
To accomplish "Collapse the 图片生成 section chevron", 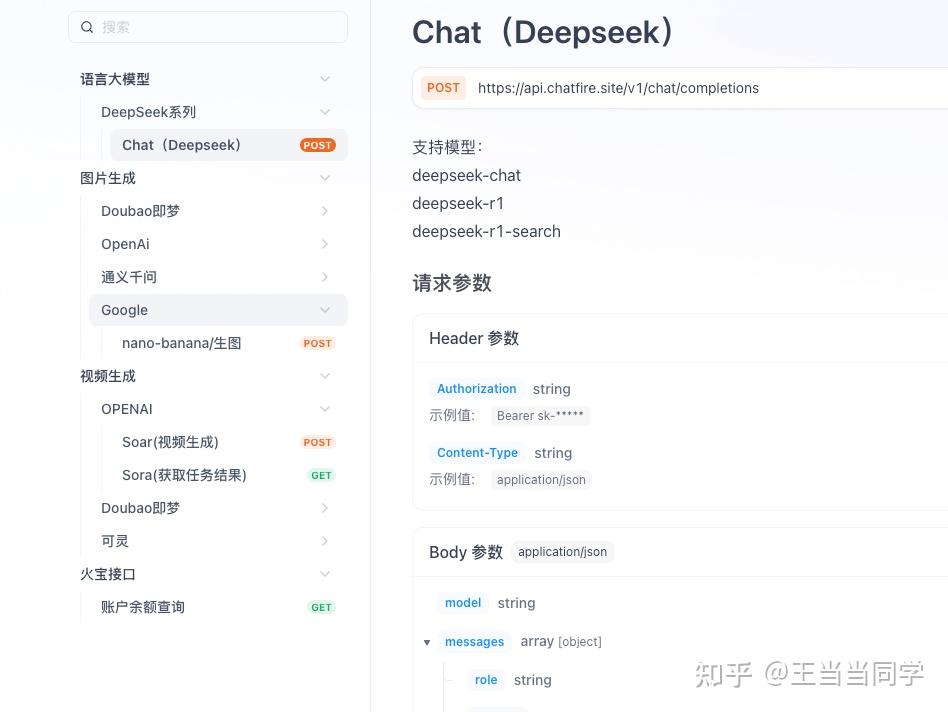I will 325,178.
